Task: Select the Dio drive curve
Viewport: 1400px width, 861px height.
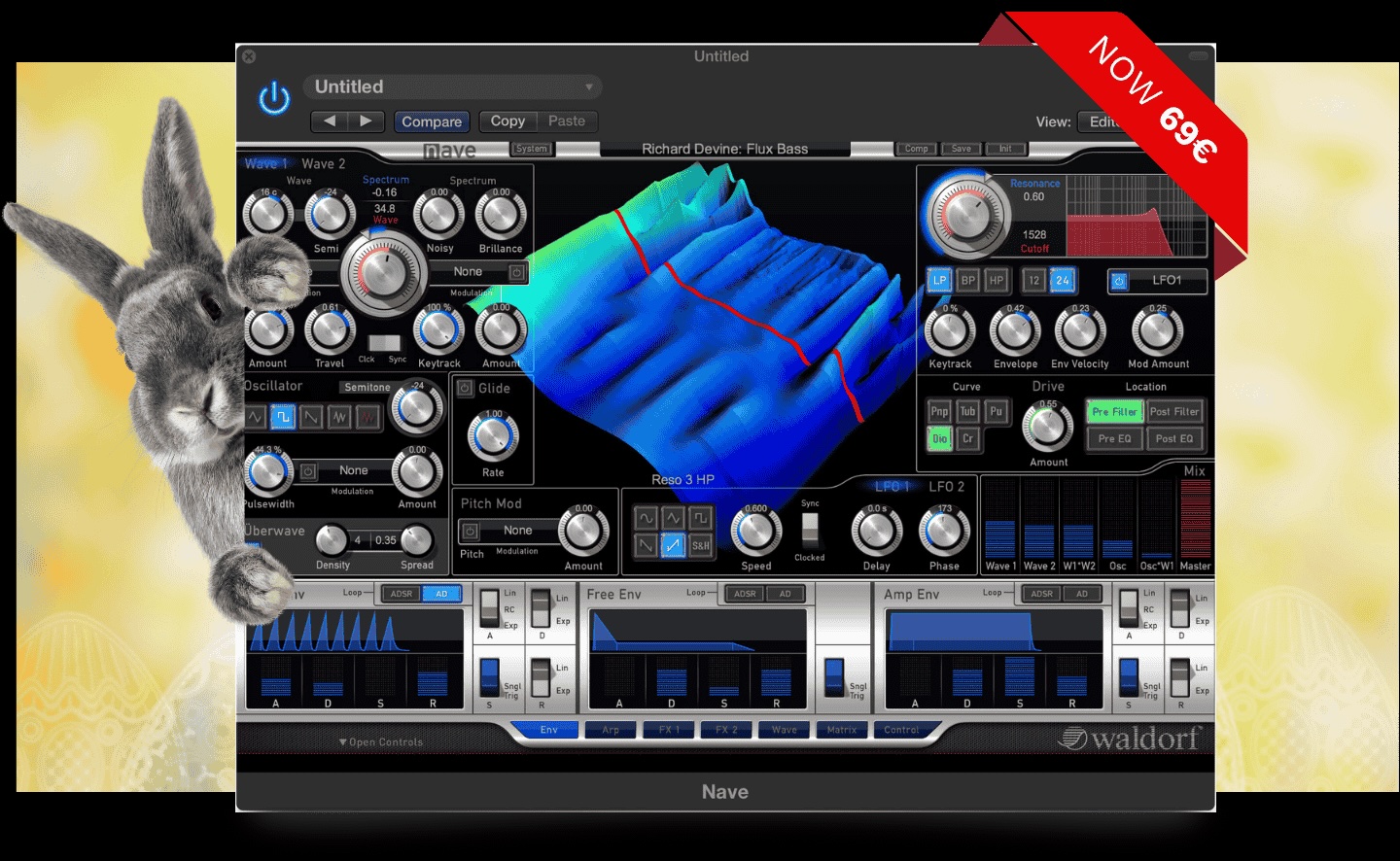Action: pos(939,438)
